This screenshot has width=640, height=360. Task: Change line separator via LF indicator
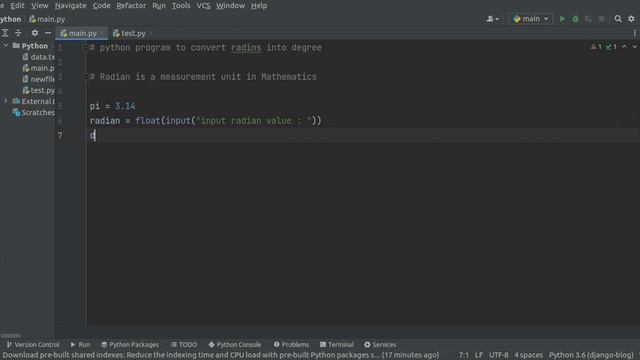tap(479, 355)
